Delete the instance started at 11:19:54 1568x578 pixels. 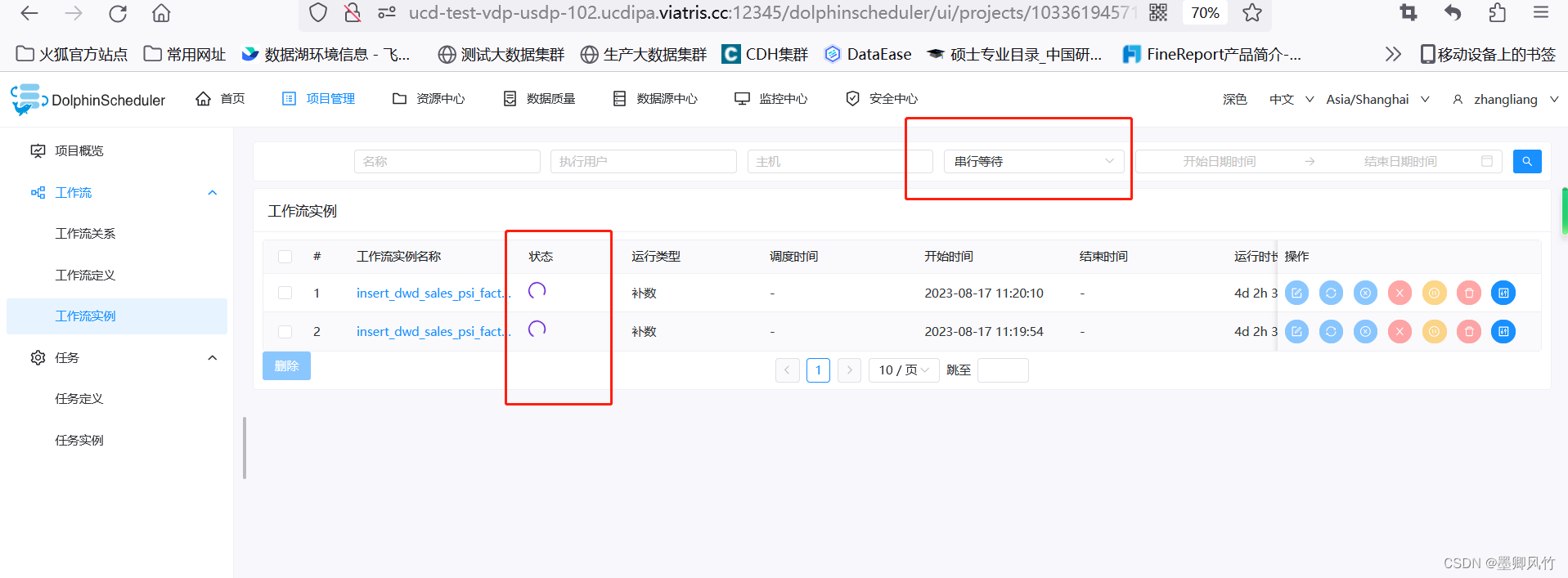(x=1469, y=331)
